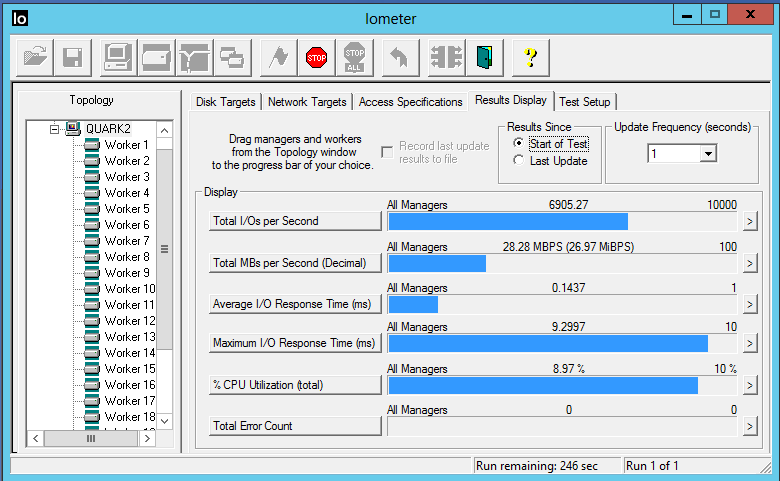Expand details arrow for Total I/Os per Second
This screenshot has height=481, width=780.
[x=750, y=221]
